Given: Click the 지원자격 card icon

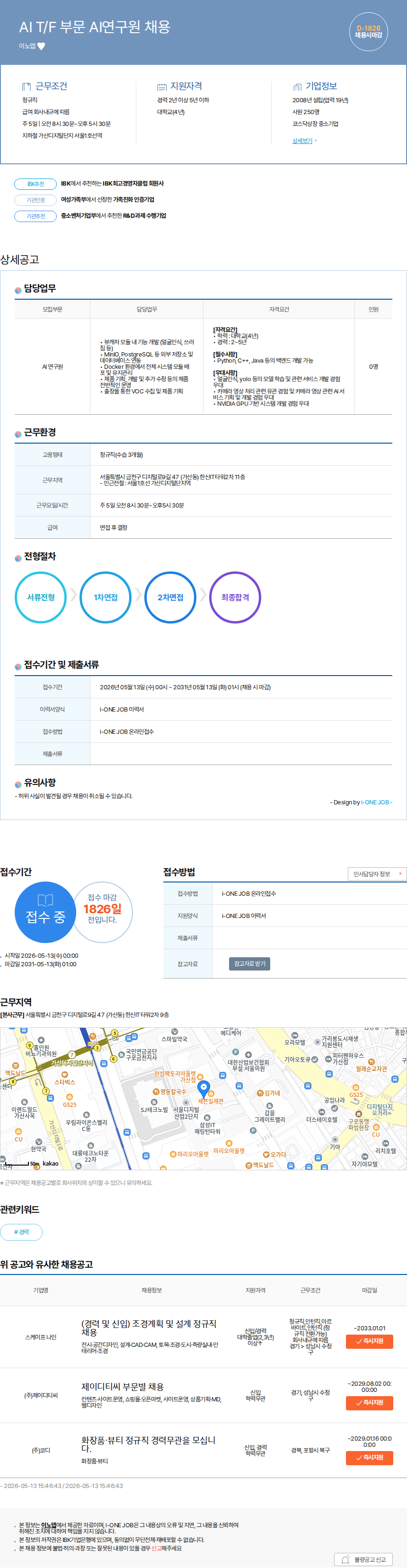Looking at the screenshot, I should (161, 87).
